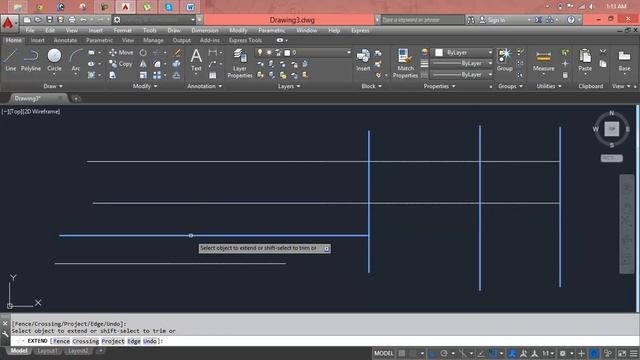Switch to Layout1 tab

47,351
